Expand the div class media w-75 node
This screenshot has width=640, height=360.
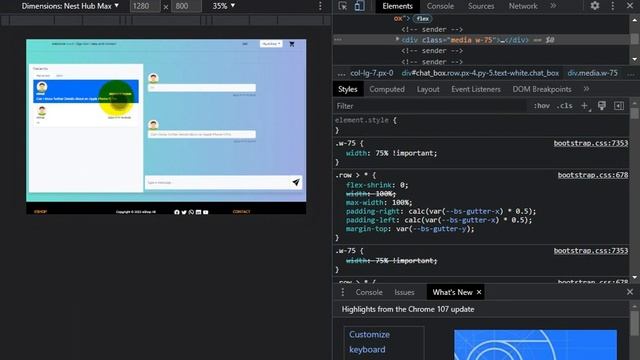(x=397, y=40)
